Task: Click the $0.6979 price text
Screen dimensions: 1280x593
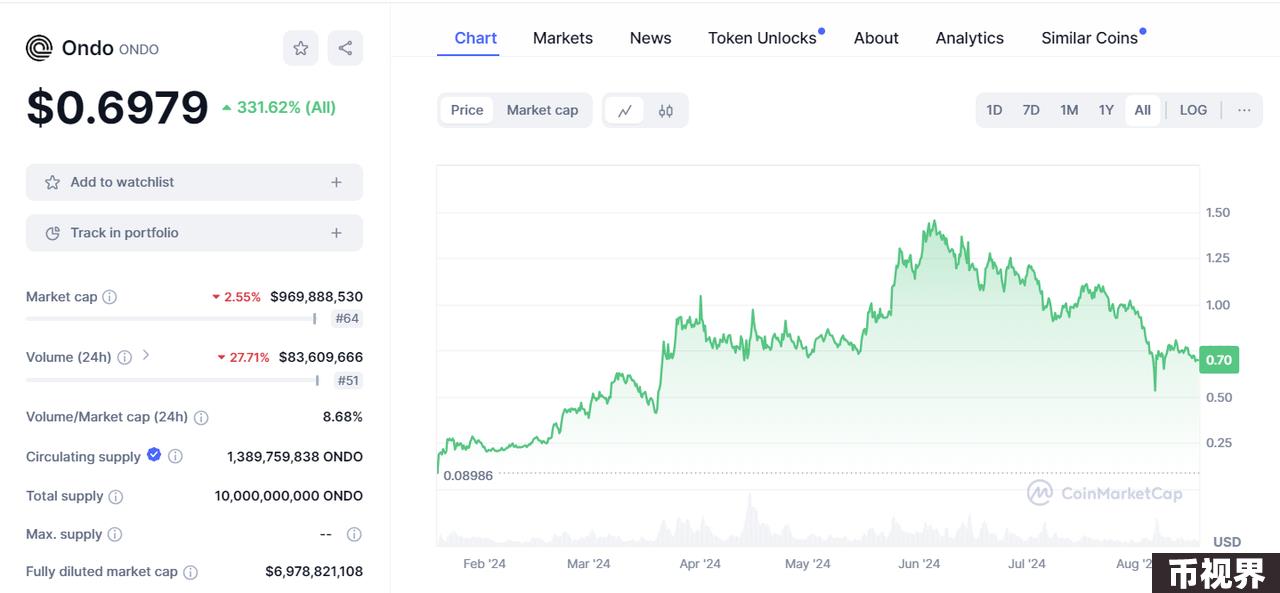Action: tap(117, 108)
